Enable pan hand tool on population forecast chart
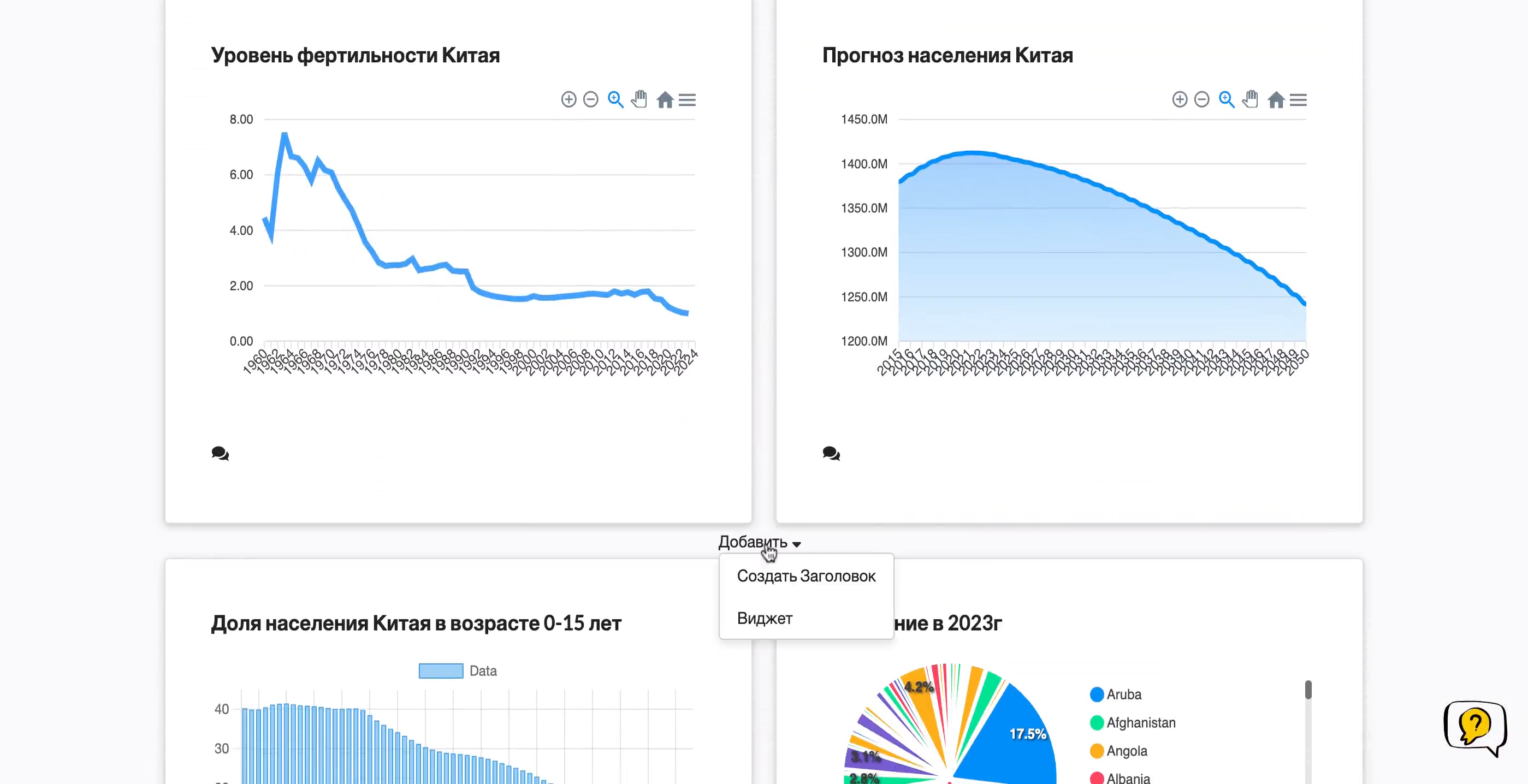 [x=1250, y=99]
